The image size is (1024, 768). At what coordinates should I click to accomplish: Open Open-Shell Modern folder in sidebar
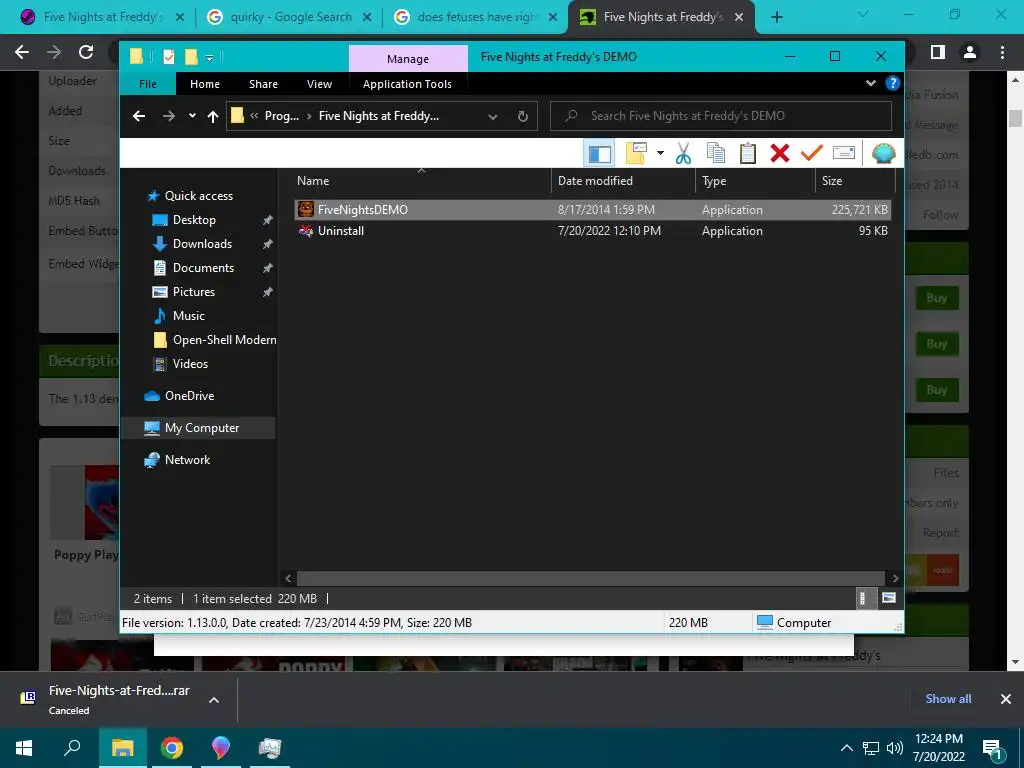click(224, 340)
